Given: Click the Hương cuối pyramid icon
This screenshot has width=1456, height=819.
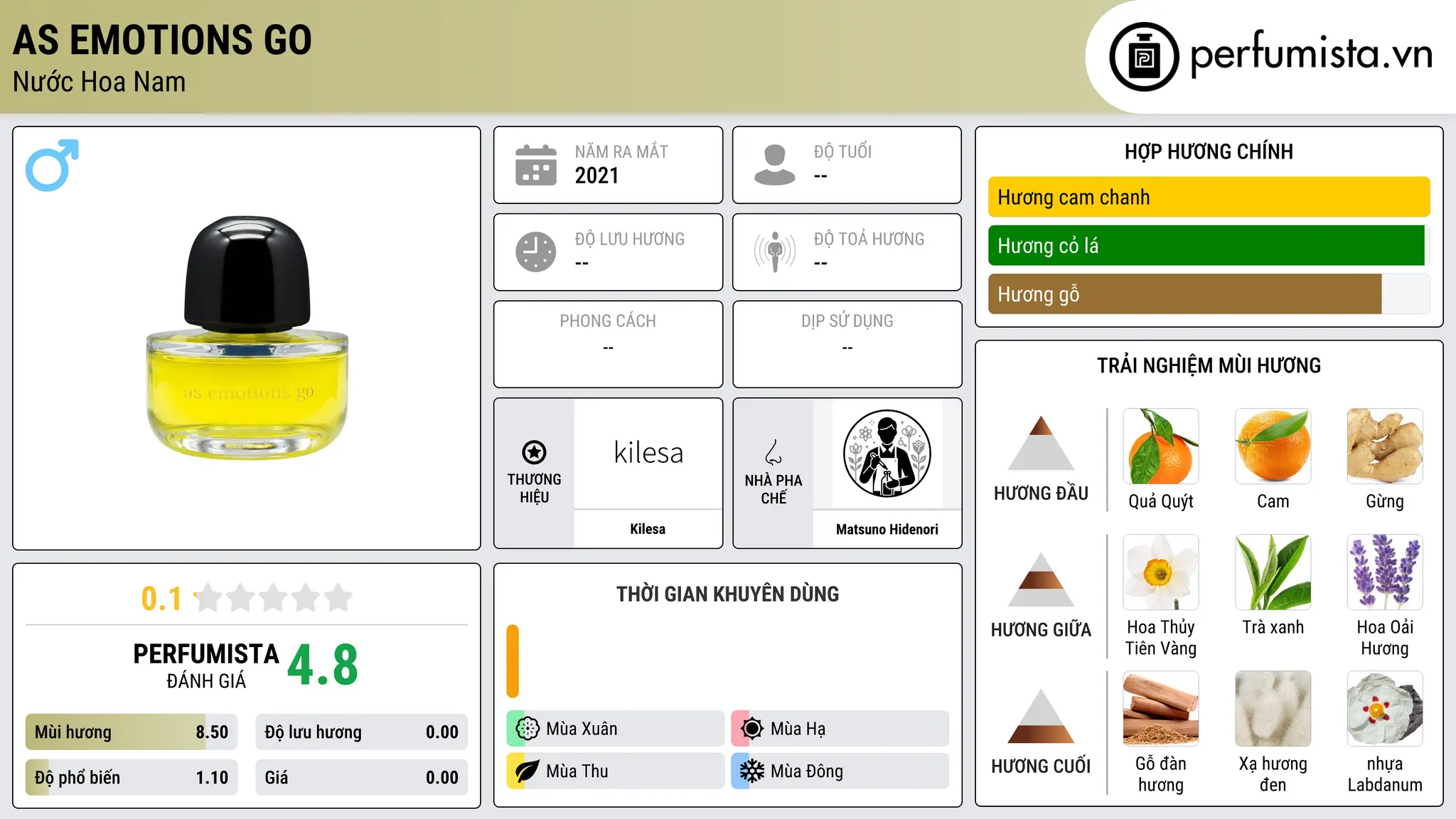Looking at the screenshot, I should (x=1041, y=716).
